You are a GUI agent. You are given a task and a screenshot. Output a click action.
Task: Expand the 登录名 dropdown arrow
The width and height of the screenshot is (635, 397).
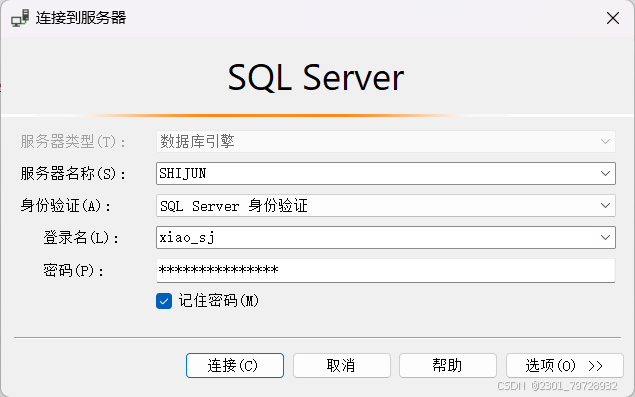pos(605,237)
